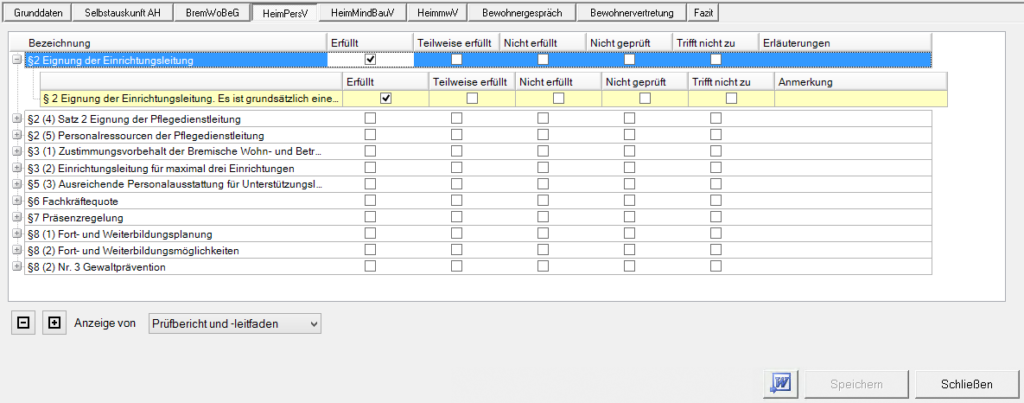The image size is (1024, 403).
Task: Collapse §2 Eignung der Einrichtungsleitung tree node
Action: (x=17, y=61)
